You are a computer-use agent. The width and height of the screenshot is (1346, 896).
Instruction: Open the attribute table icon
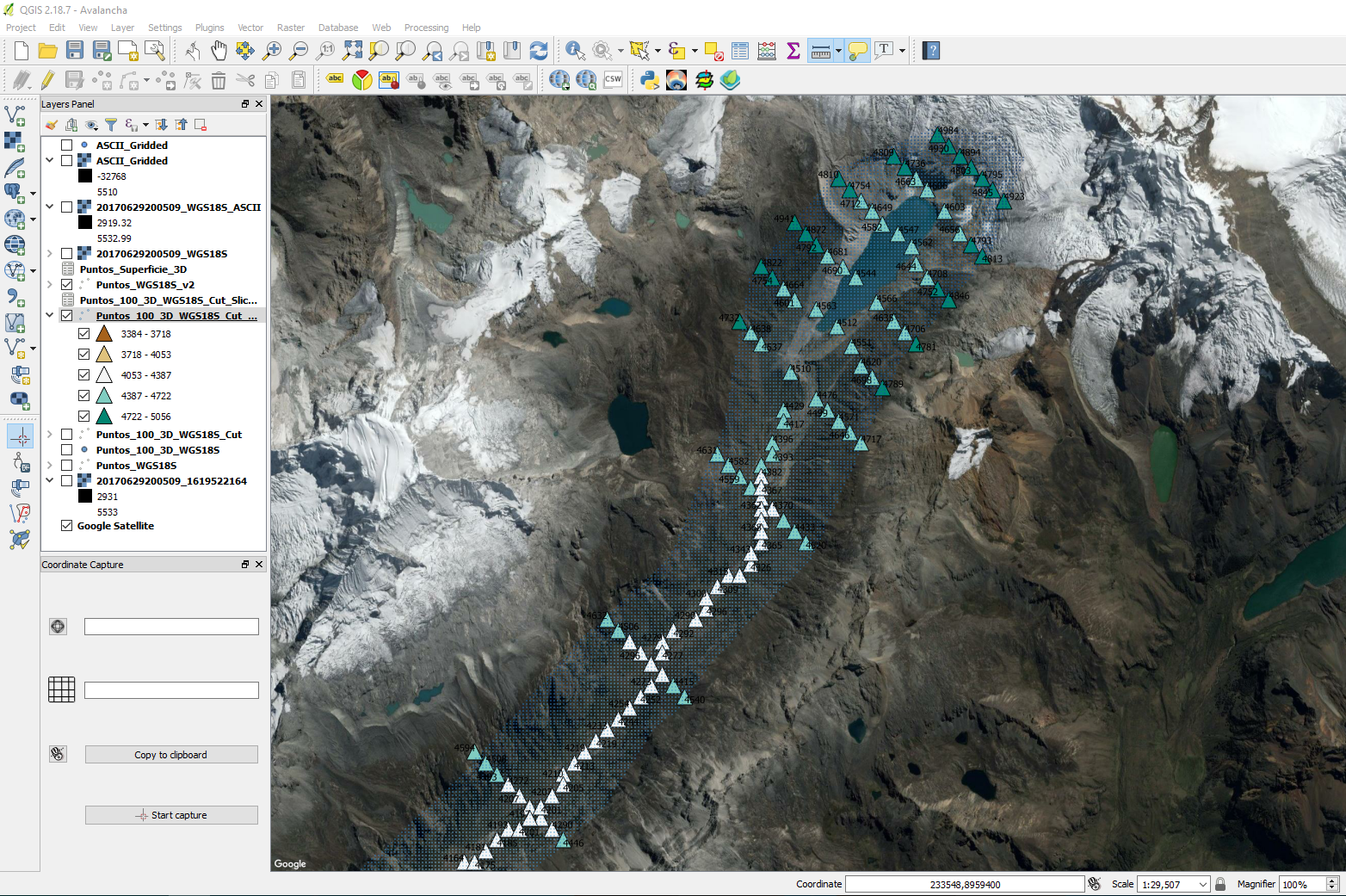(x=740, y=51)
